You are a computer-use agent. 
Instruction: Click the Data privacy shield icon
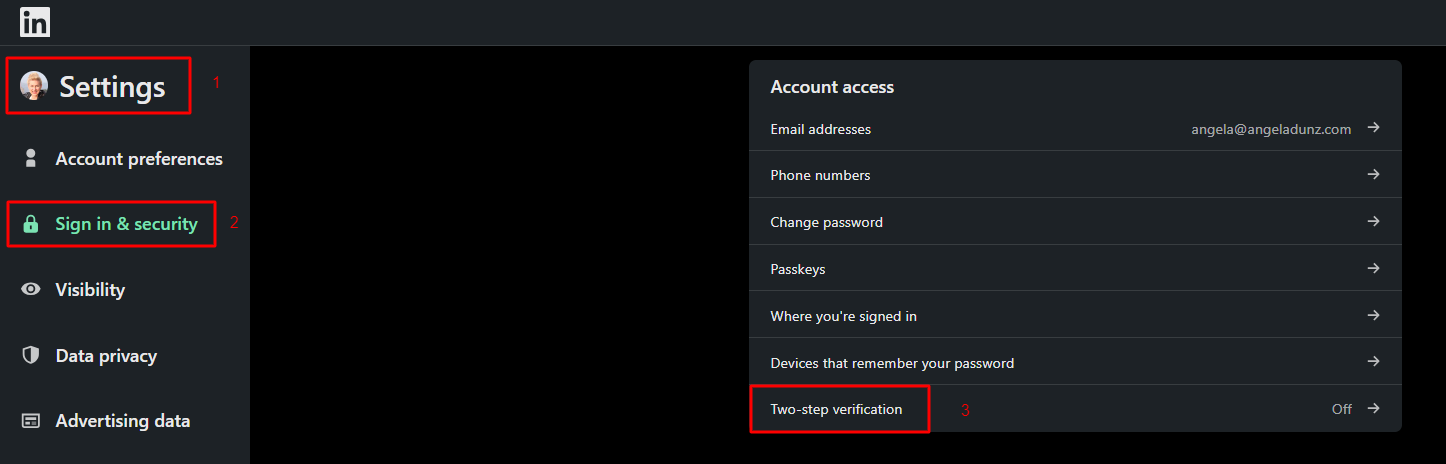pyautogui.click(x=31, y=355)
